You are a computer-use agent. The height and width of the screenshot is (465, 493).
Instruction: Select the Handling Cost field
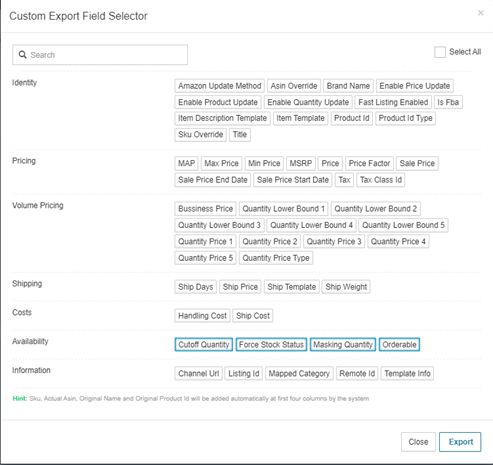click(202, 316)
